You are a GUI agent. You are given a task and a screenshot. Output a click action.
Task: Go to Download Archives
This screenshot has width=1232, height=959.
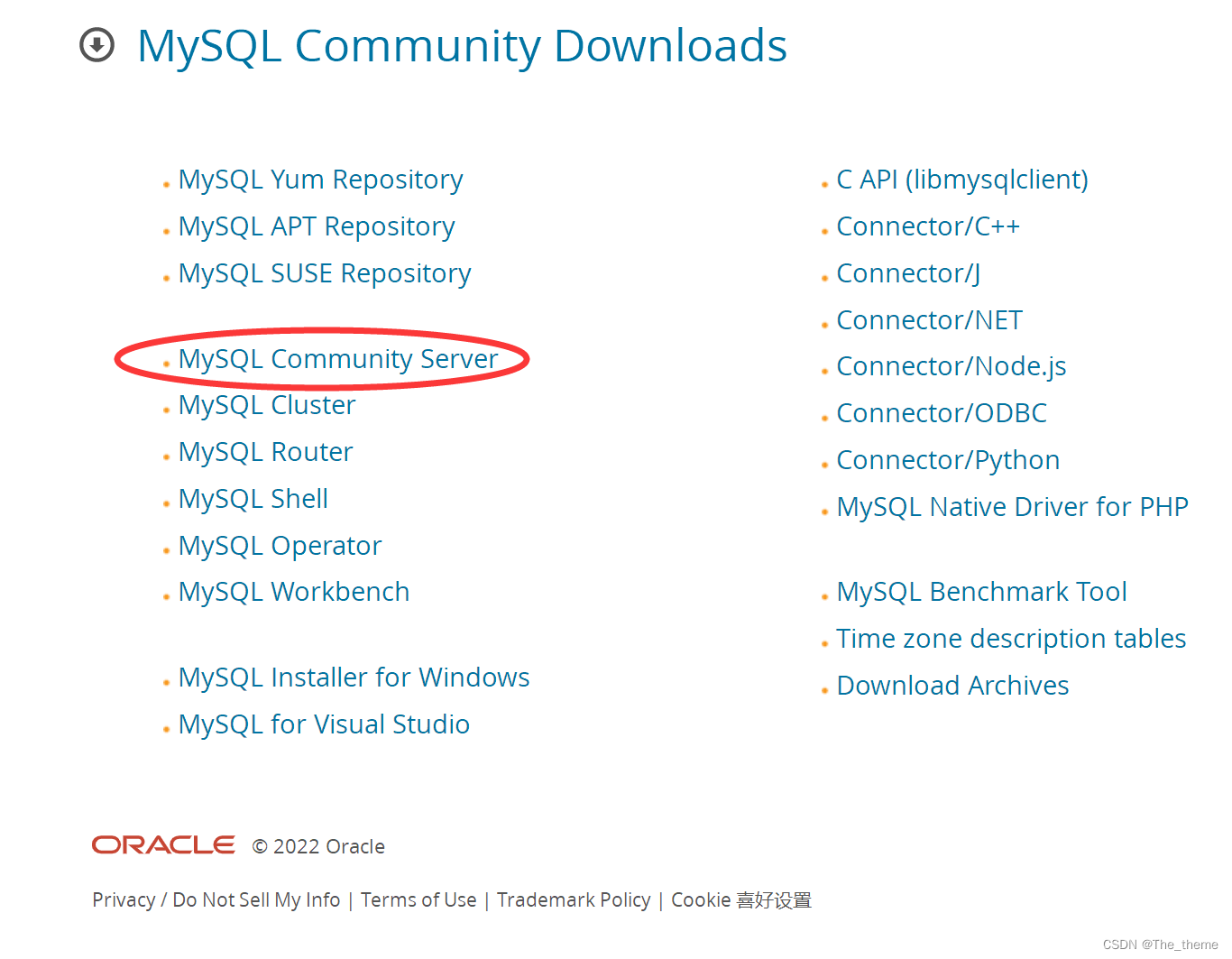952,686
